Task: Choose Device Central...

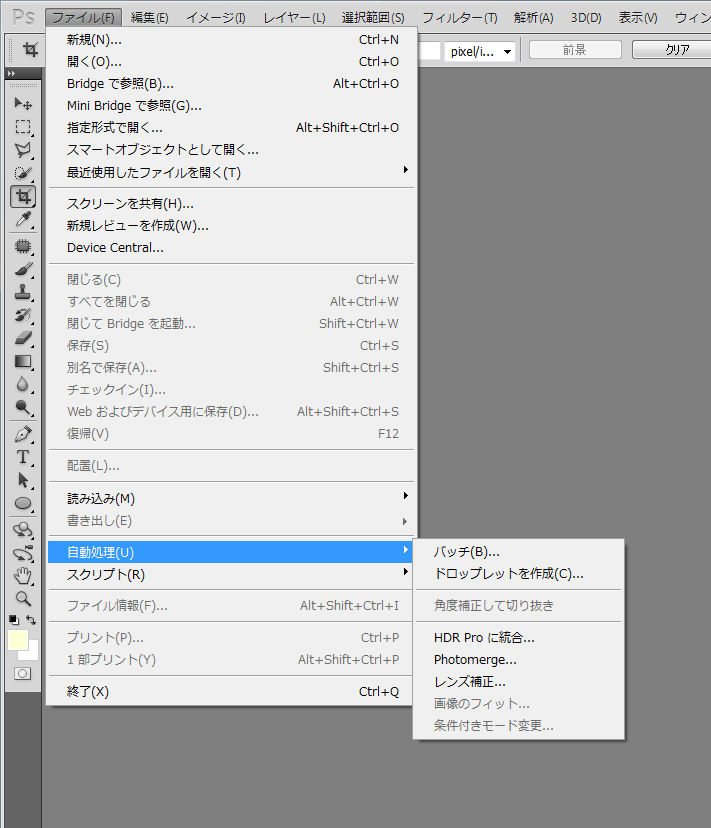Action: click(231, 247)
